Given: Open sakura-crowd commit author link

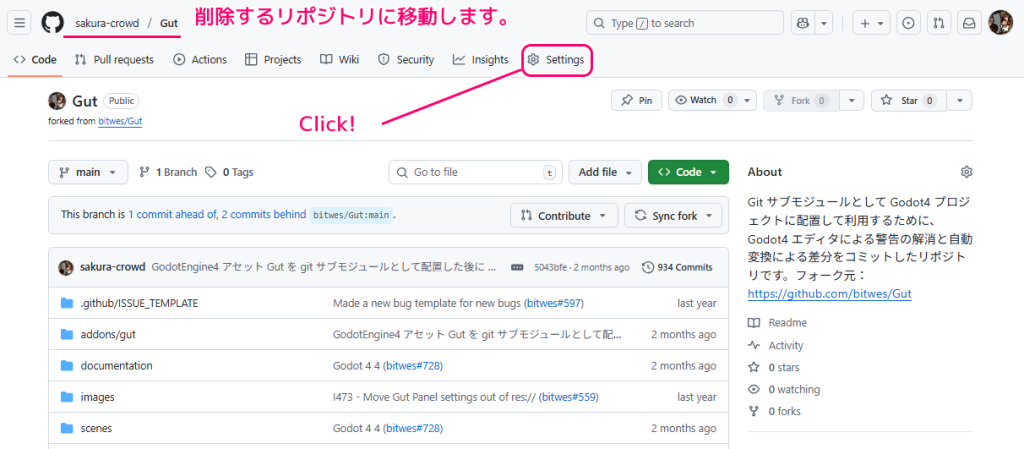Looking at the screenshot, I should [112, 267].
